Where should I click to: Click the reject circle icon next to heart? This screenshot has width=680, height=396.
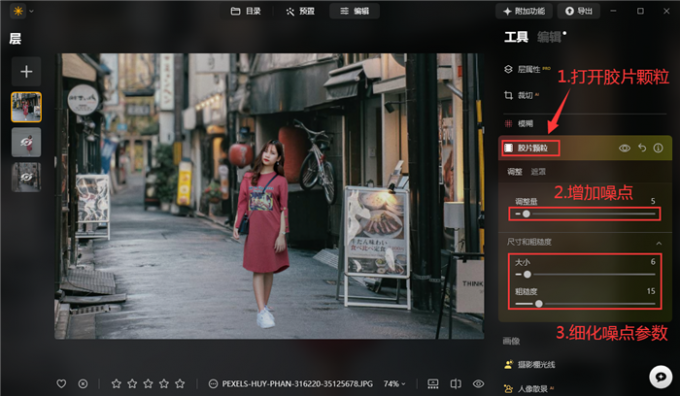pyautogui.click(x=83, y=384)
